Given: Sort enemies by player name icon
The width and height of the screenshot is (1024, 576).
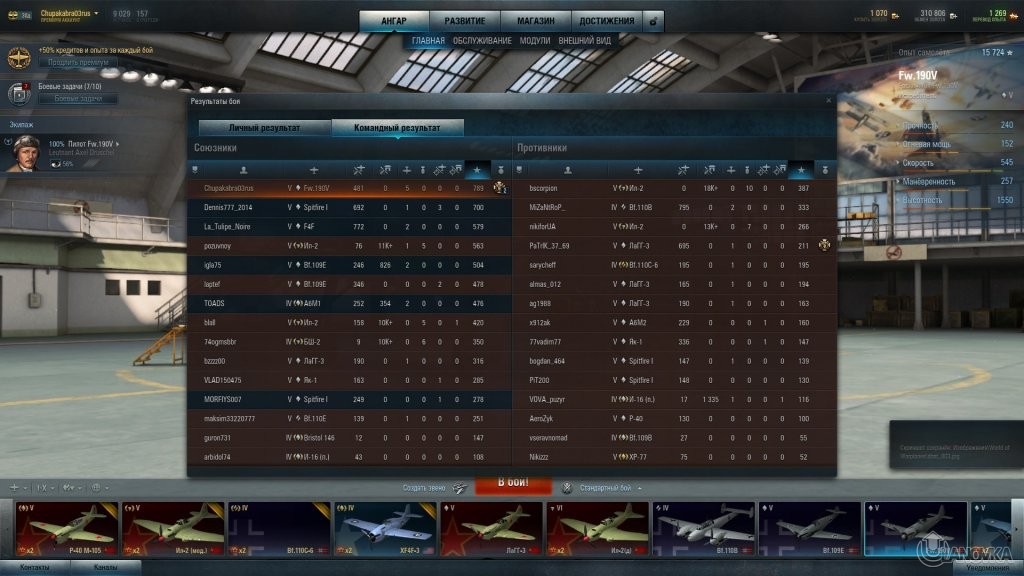Looking at the screenshot, I should click(x=568, y=170).
